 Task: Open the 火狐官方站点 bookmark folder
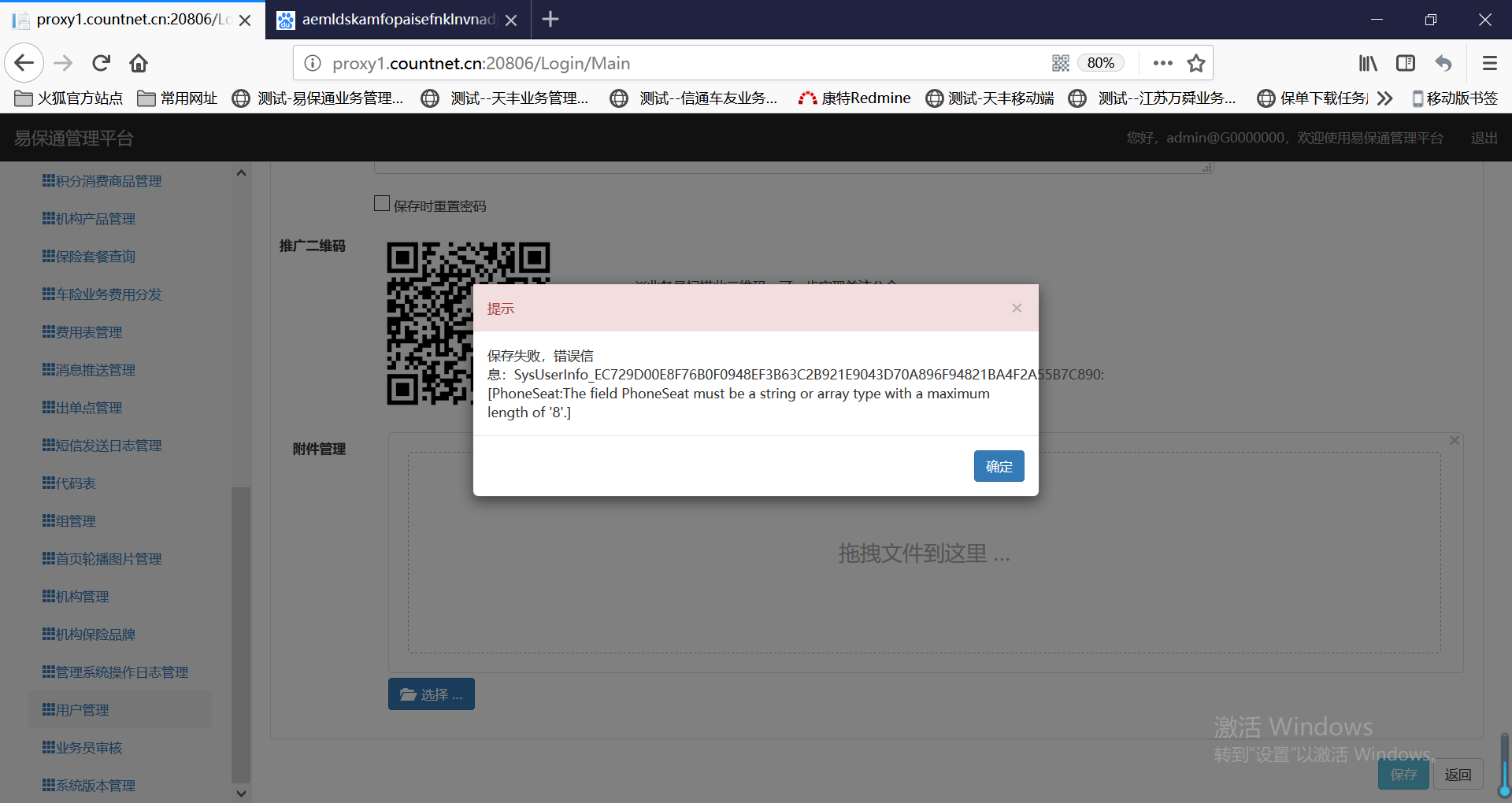[69, 98]
